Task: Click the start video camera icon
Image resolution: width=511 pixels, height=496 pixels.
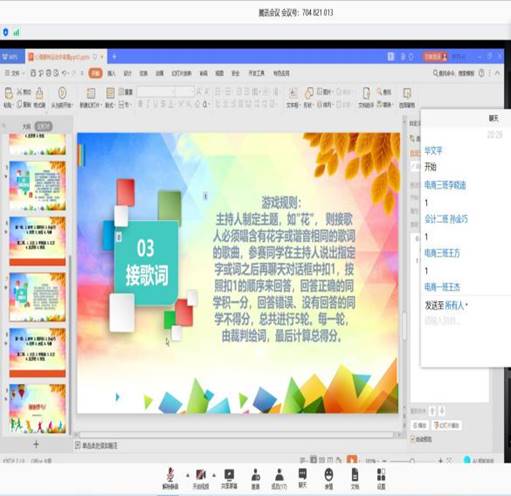Action: (201, 474)
